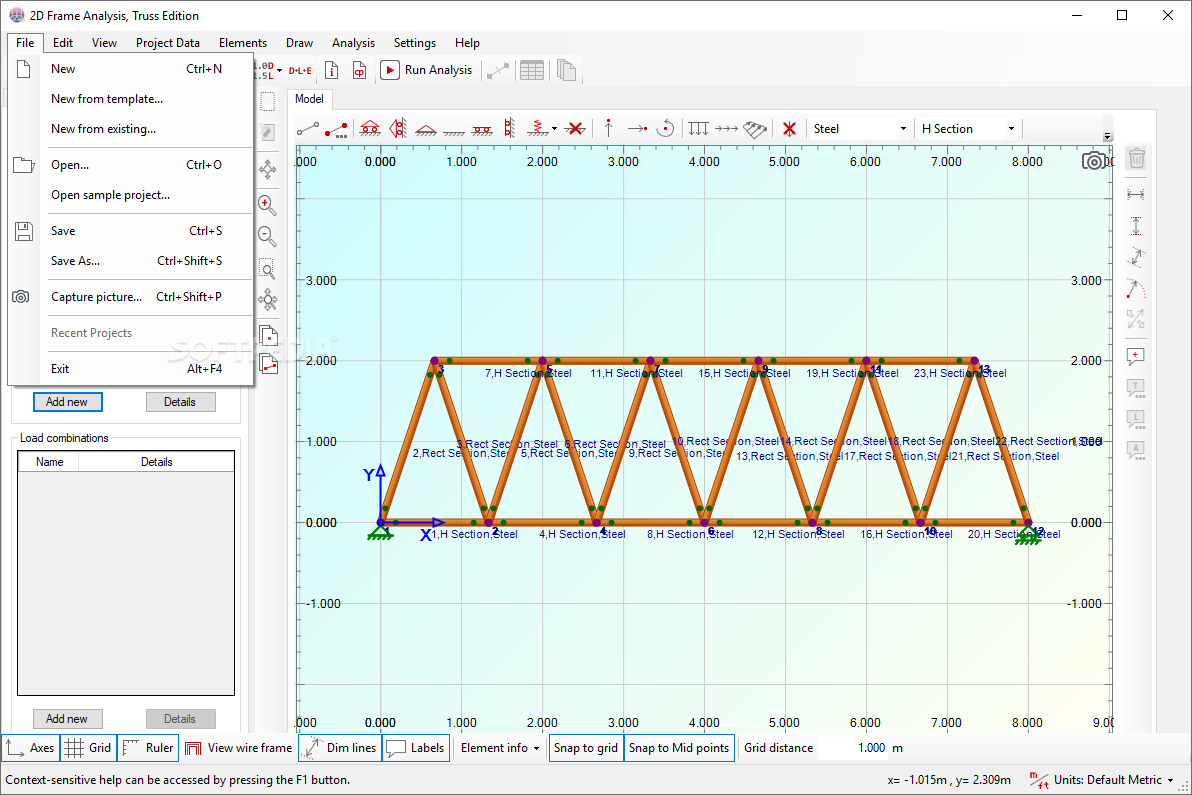Choose New from template in File menu

(x=107, y=99)
